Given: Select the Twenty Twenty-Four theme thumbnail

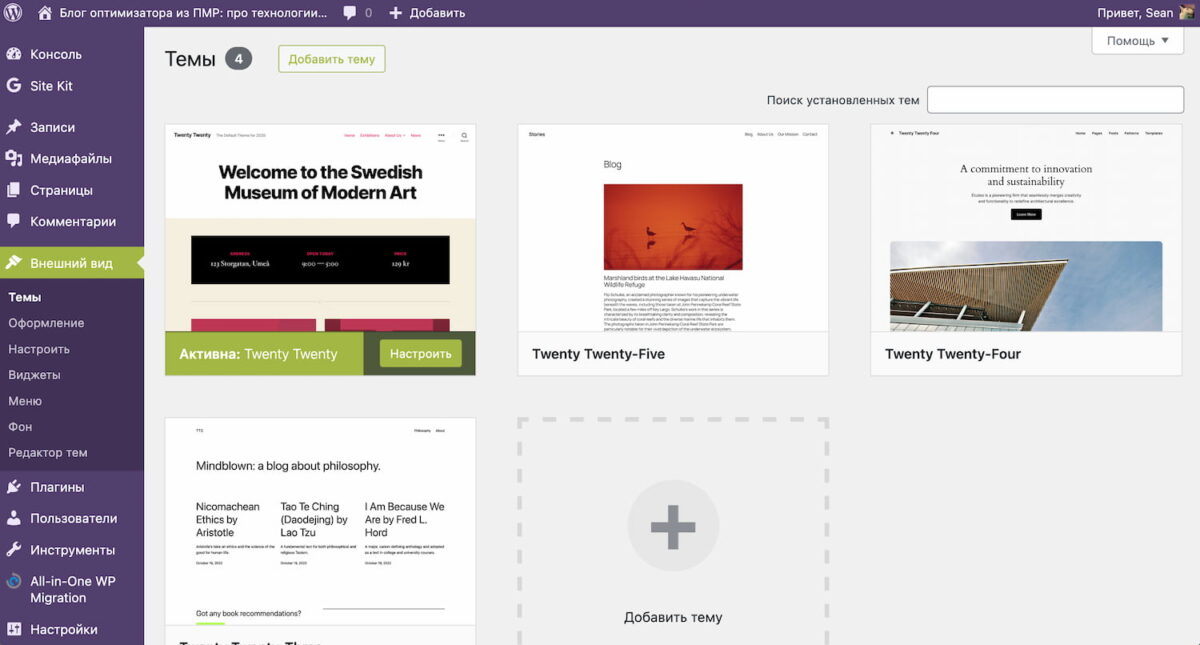Looking at the screenshot, I should [x=1025, y=228].
